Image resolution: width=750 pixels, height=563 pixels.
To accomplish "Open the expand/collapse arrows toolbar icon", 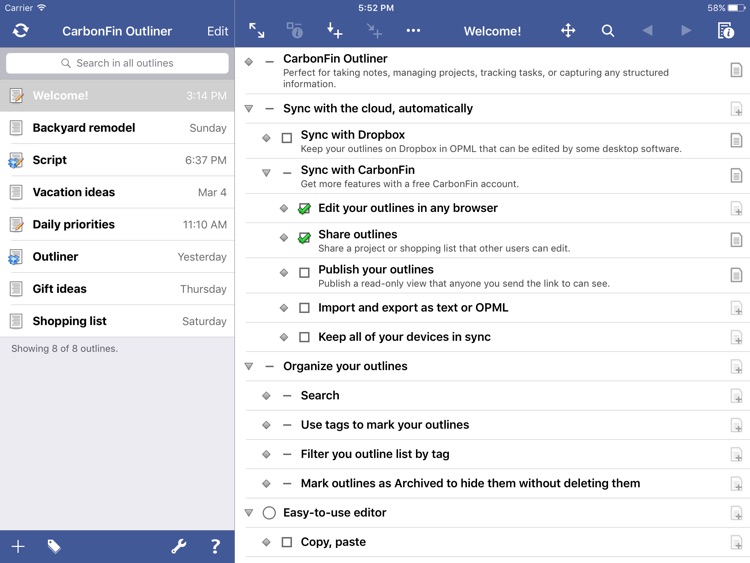I will [257, 31].
